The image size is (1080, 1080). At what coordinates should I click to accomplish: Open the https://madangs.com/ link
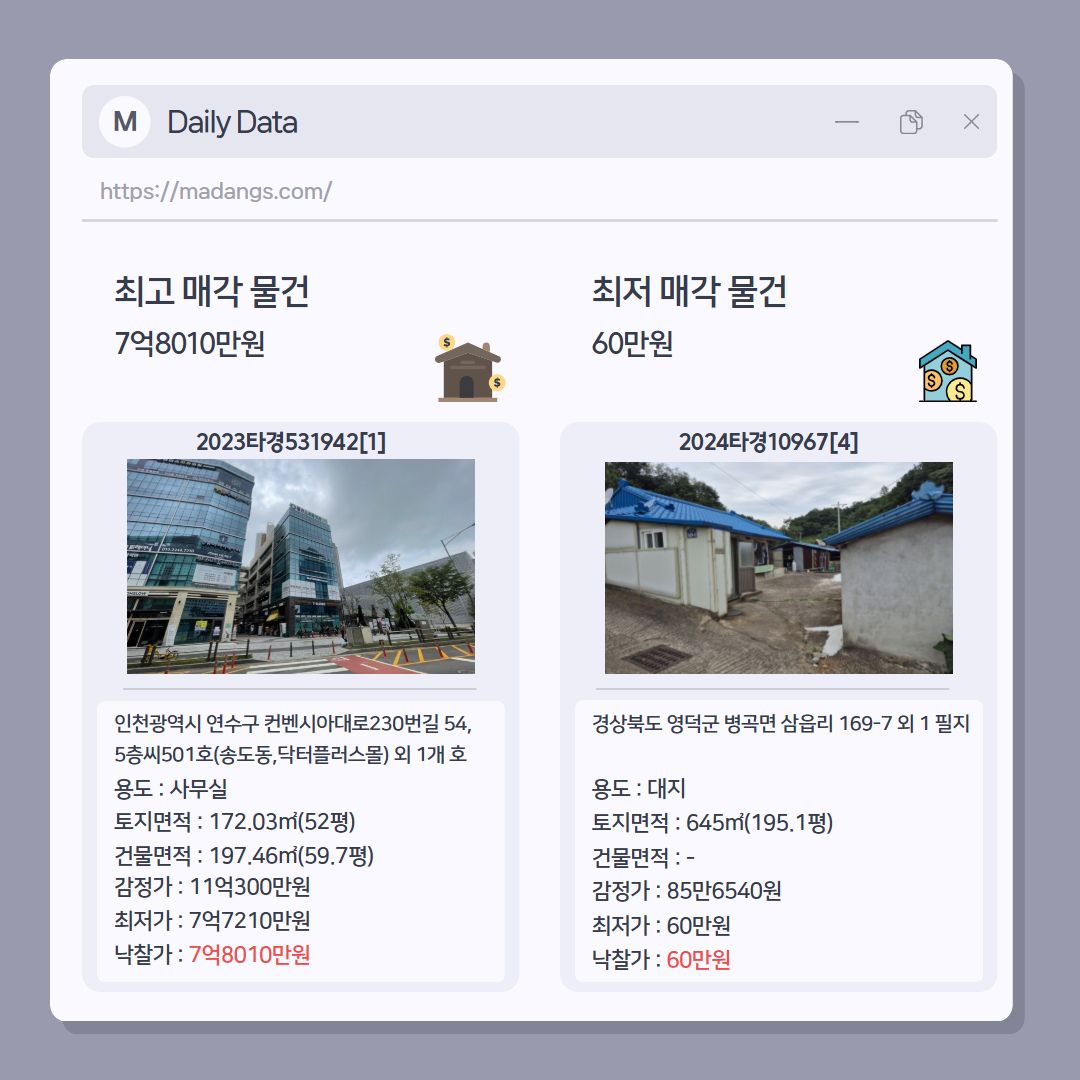click(x=216, y=191)
